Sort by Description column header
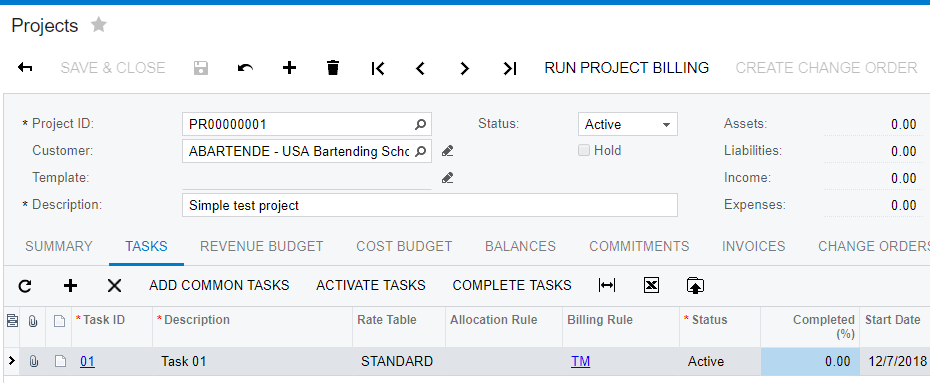Screen dimensions: 930x383 (x=253, y=327)
